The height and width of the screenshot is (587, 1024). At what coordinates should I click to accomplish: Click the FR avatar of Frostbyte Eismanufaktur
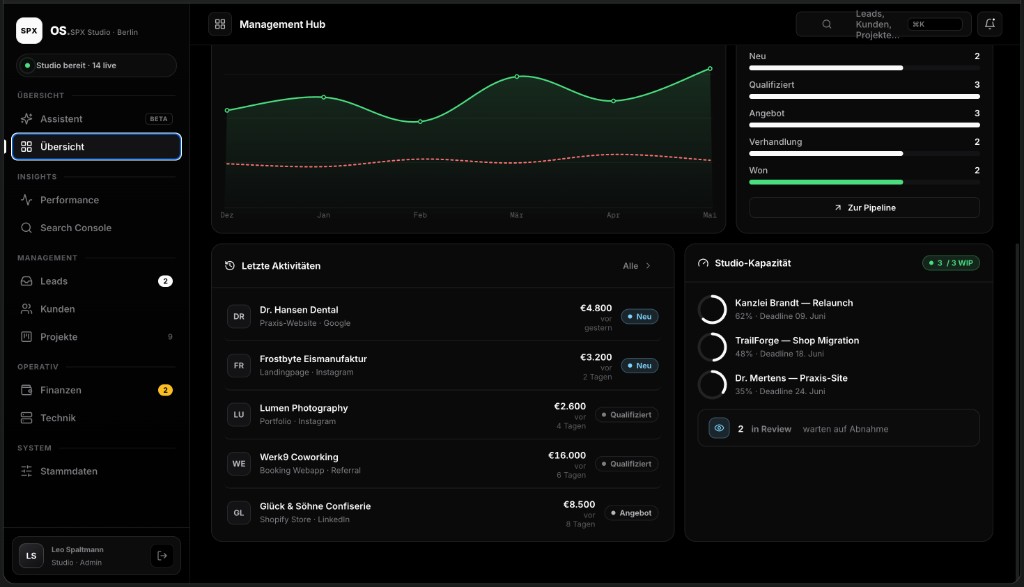pos(239,366)
